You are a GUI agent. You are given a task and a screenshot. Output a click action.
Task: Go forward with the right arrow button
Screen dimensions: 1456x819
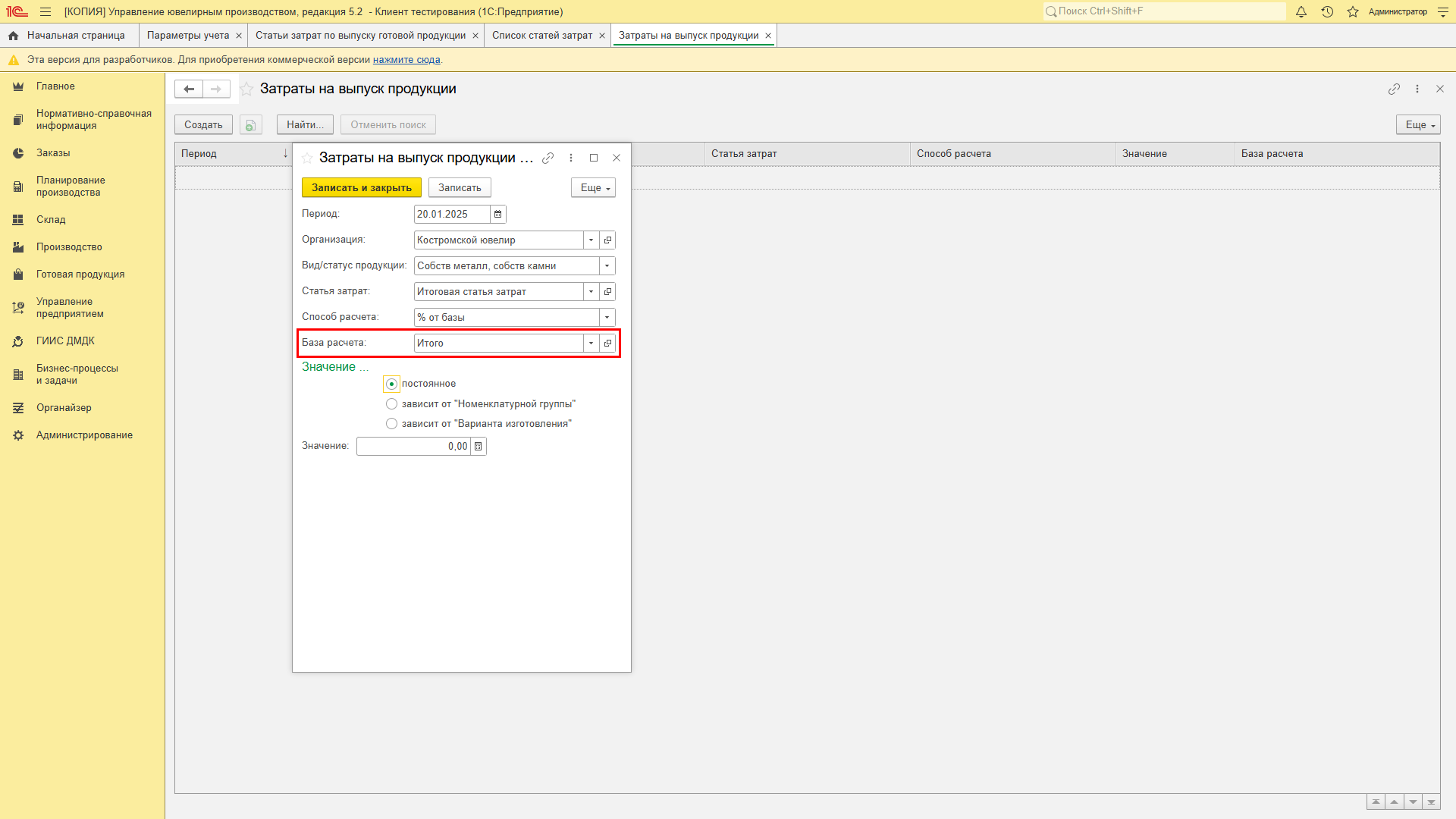216,89
